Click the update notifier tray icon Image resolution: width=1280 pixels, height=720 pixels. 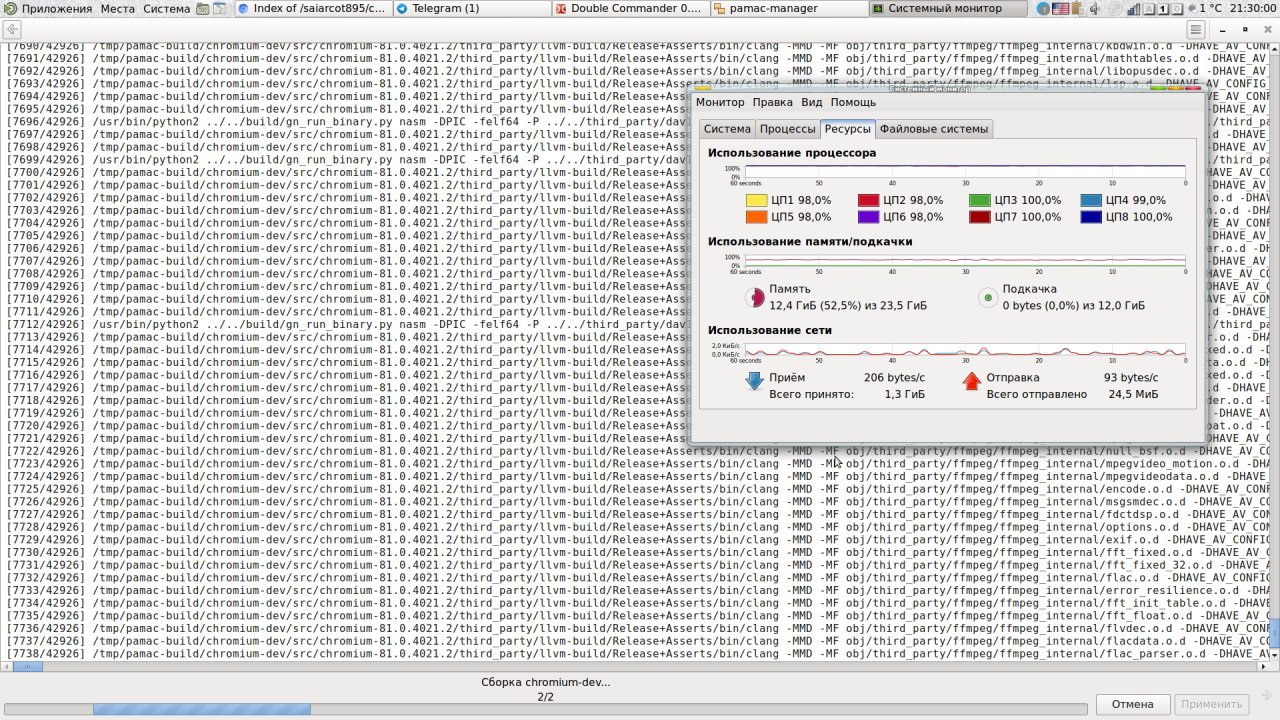tap(1042, 9)
